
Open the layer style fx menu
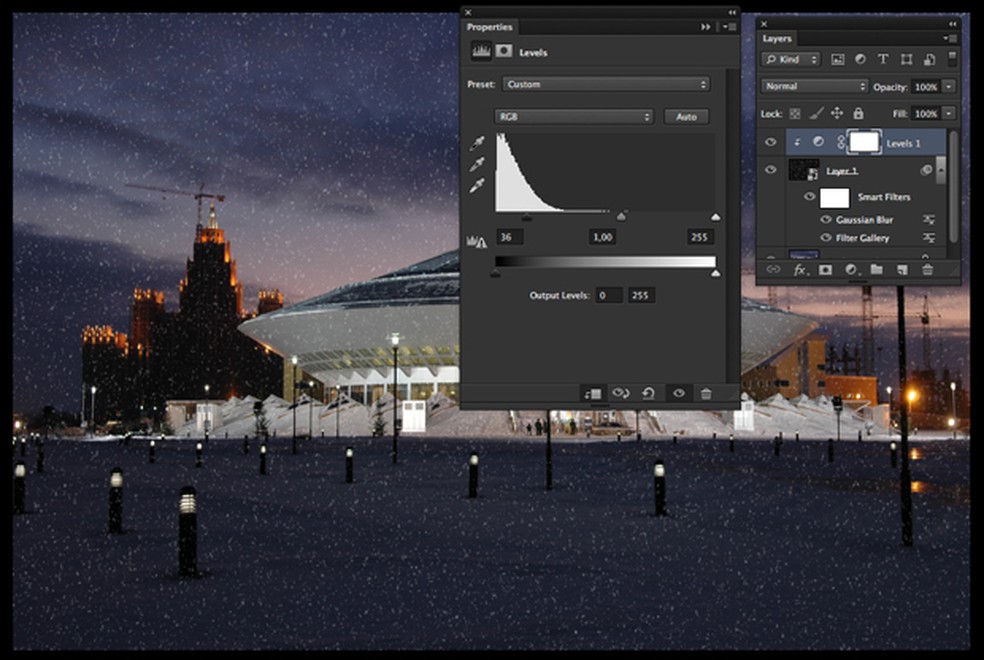click(800, 270)
